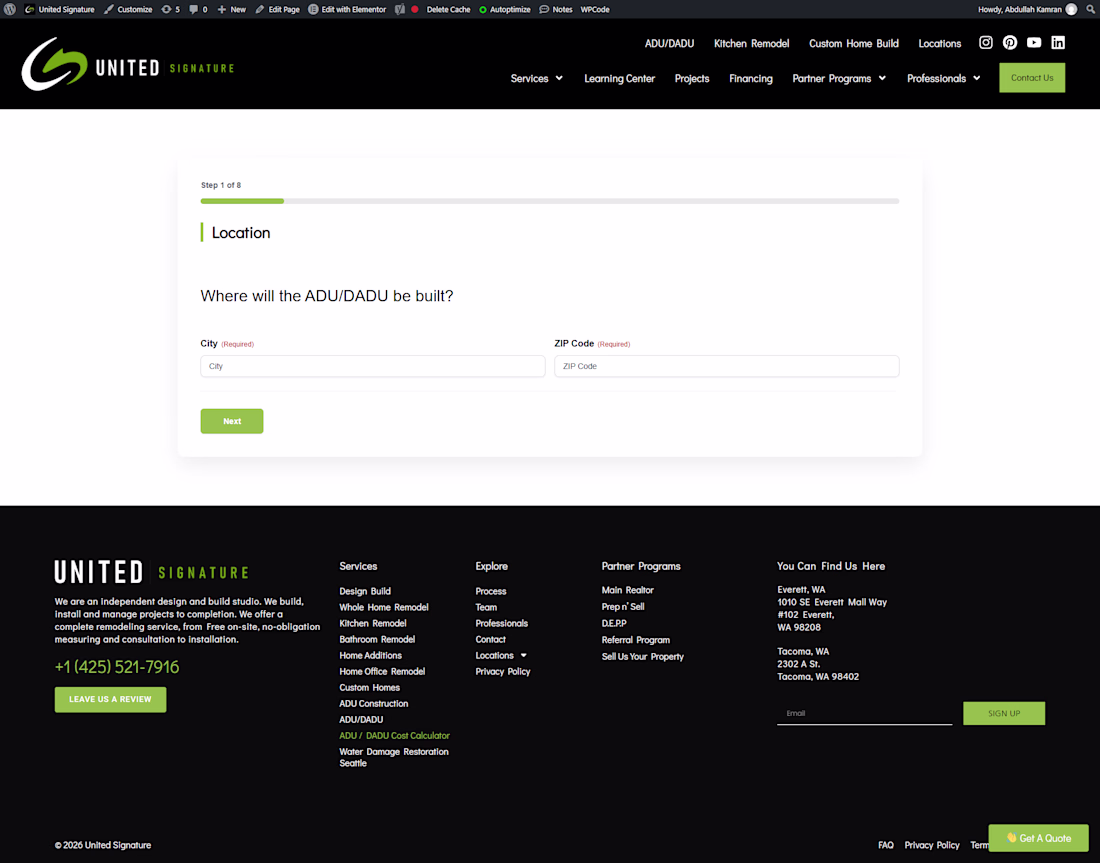Open the Learning Center menu item
This screenshot has height=863, width=1100.
point(619,79)
